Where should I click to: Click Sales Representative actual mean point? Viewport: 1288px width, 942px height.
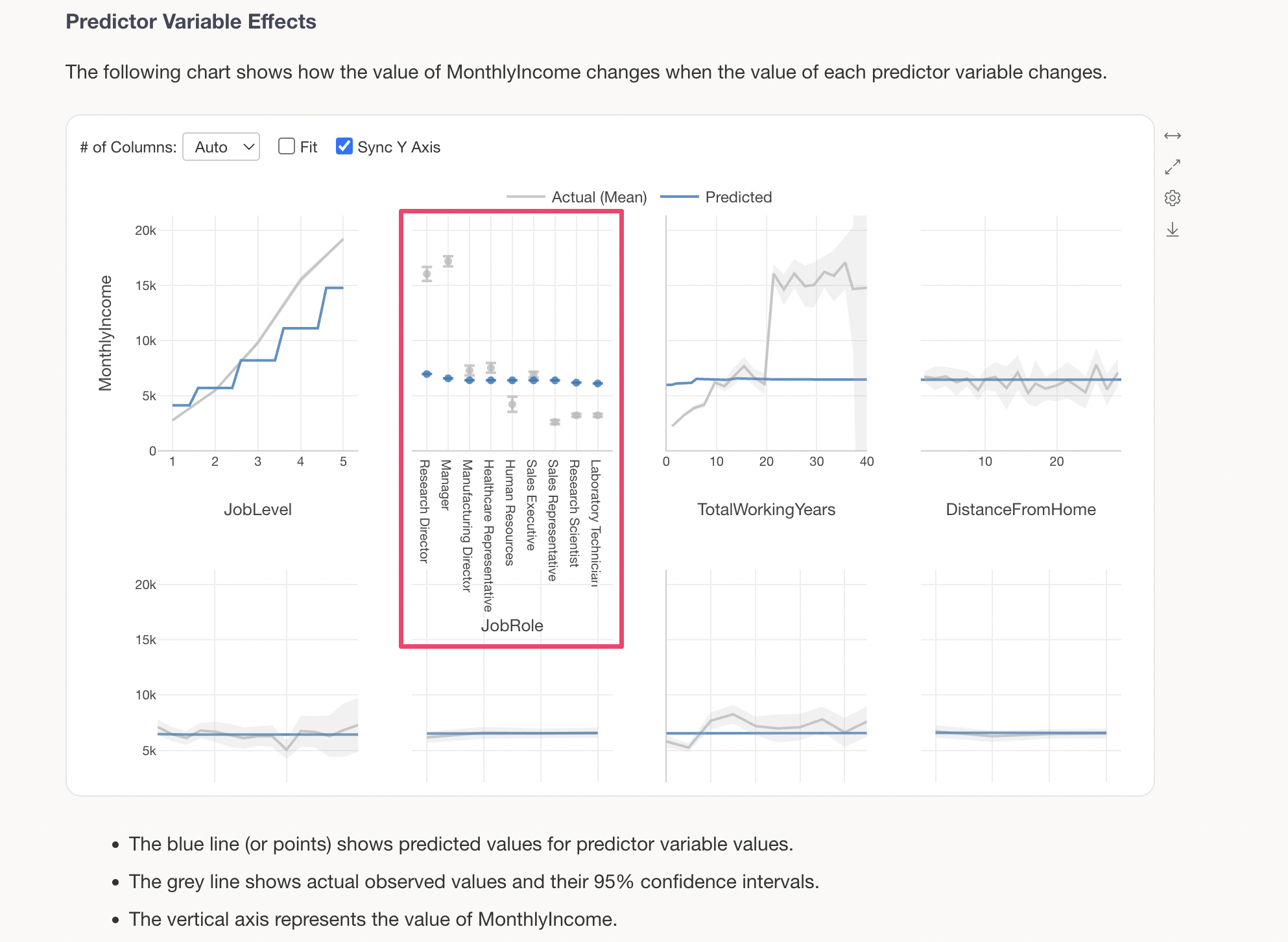point(555,422)
